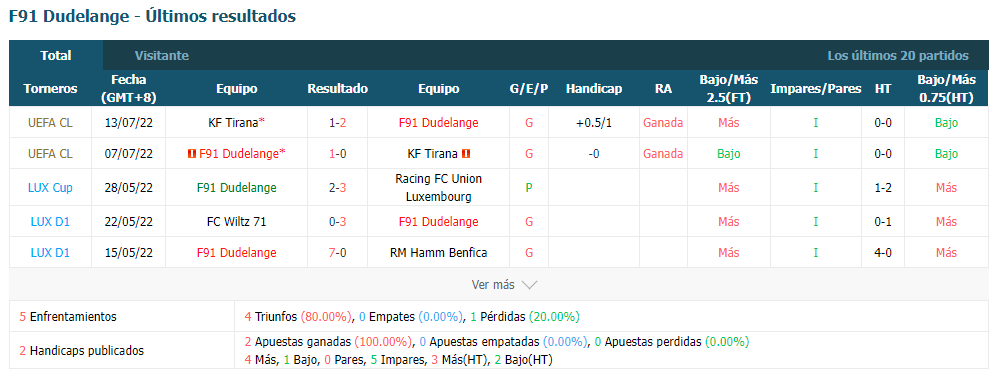The image size is (998, 377).
Task: Click FC Wiltz 71 team name
Action: coord(237,222)
